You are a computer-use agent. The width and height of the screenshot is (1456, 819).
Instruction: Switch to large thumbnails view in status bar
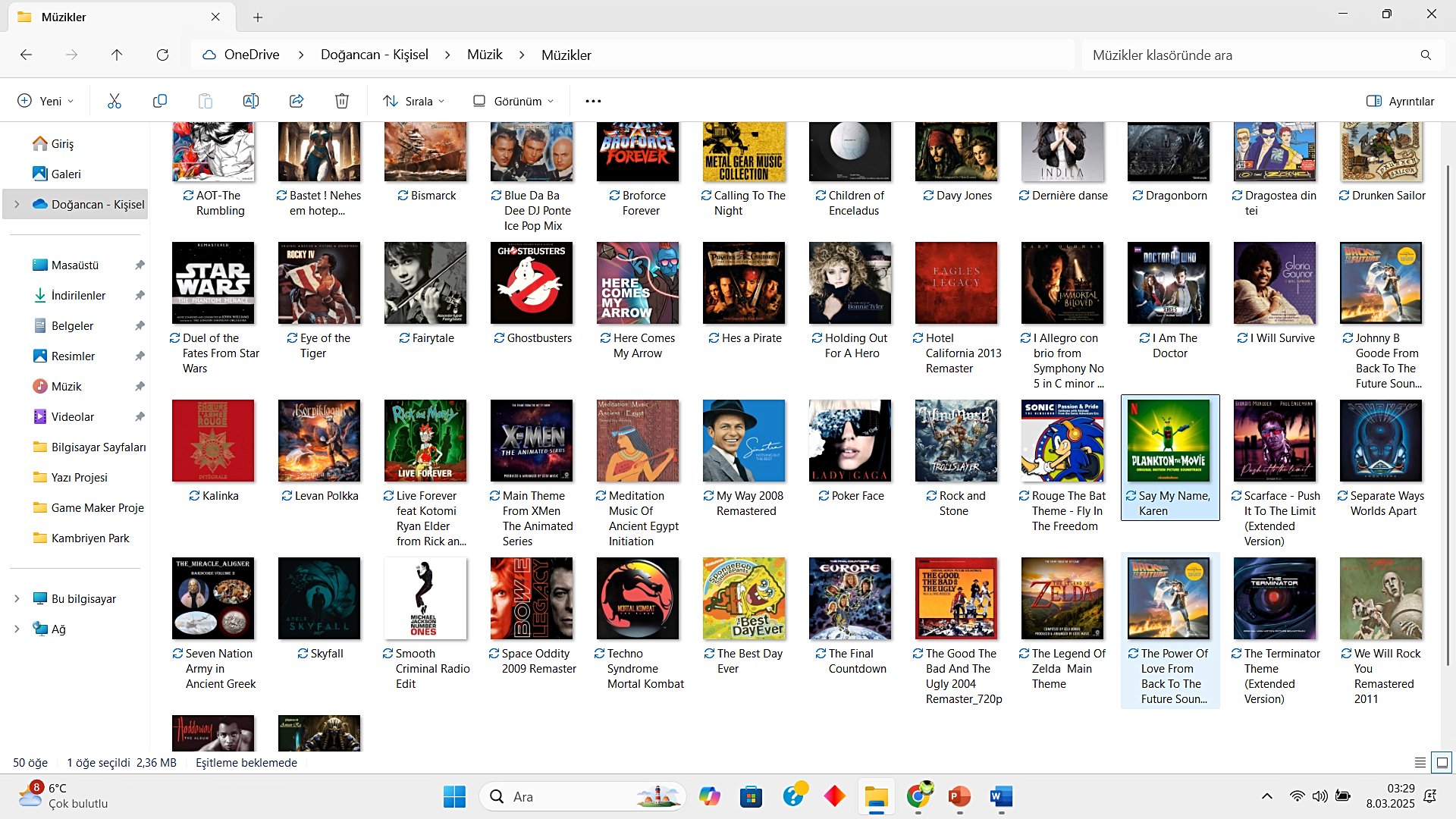click(x=1442, y=763)
